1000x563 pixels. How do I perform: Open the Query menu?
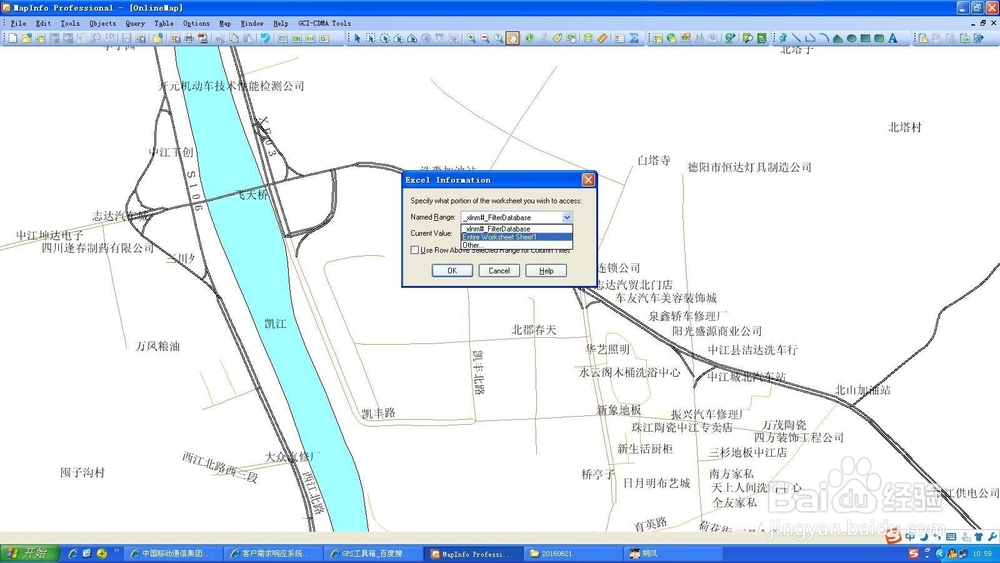135,23
